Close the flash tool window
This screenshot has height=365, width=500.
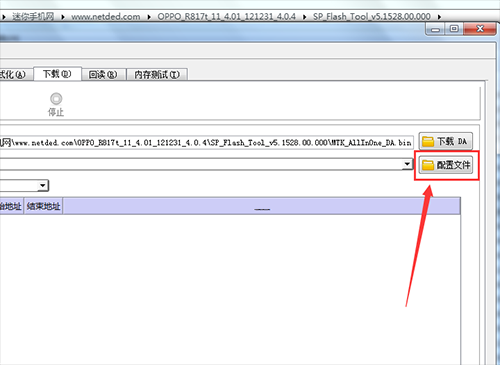click(480, 29)
